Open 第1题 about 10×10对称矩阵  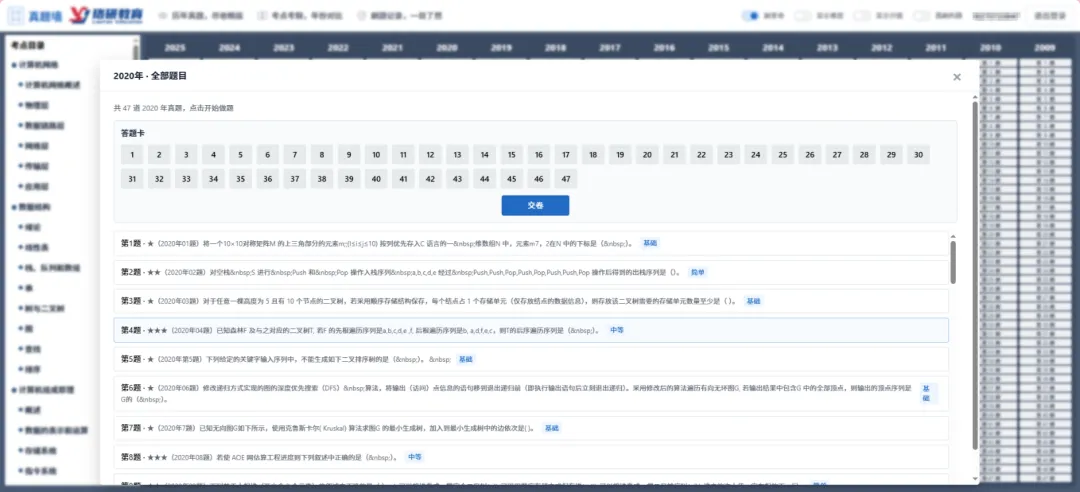[531, 243]
